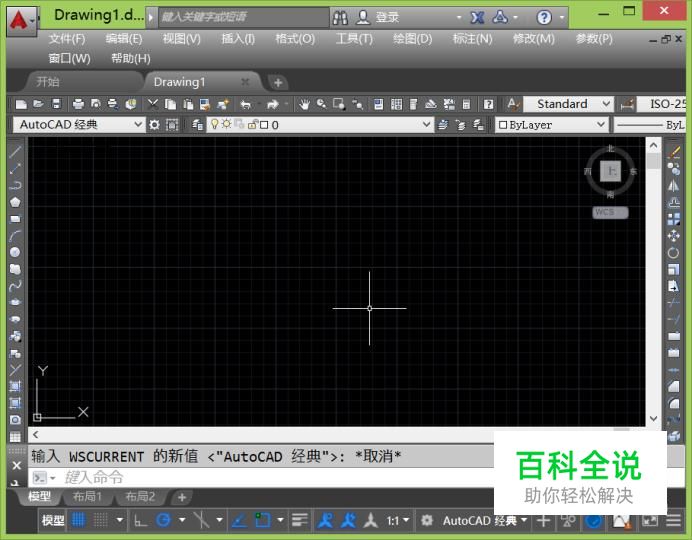The image size is (692, 540).
Task: Pick the Circle drawing tool
Action: [x=15, y=252]
